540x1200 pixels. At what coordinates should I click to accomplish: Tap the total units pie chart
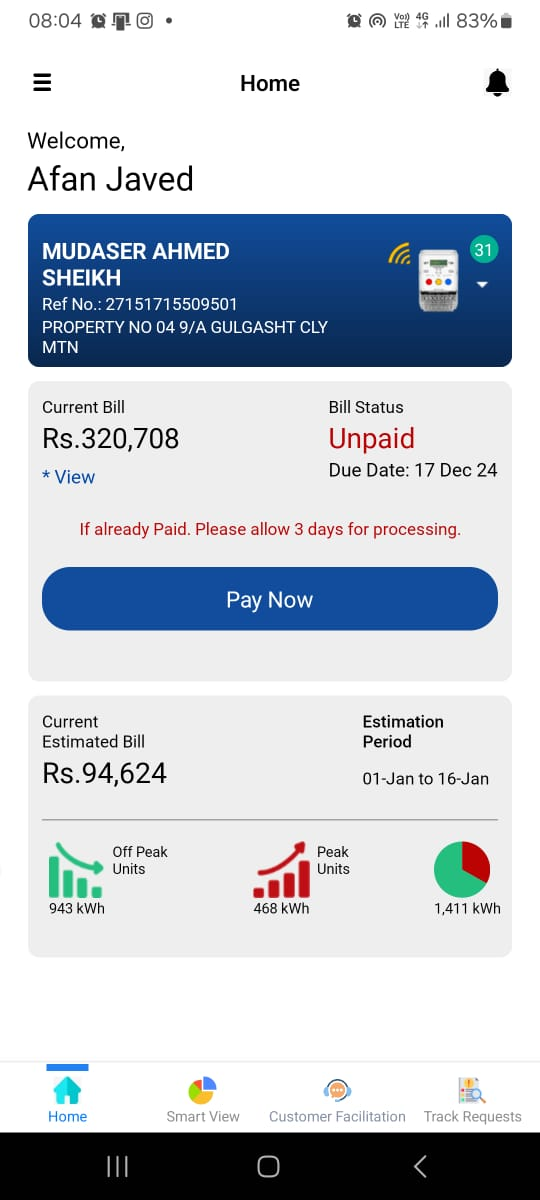[x=462, y=869]
